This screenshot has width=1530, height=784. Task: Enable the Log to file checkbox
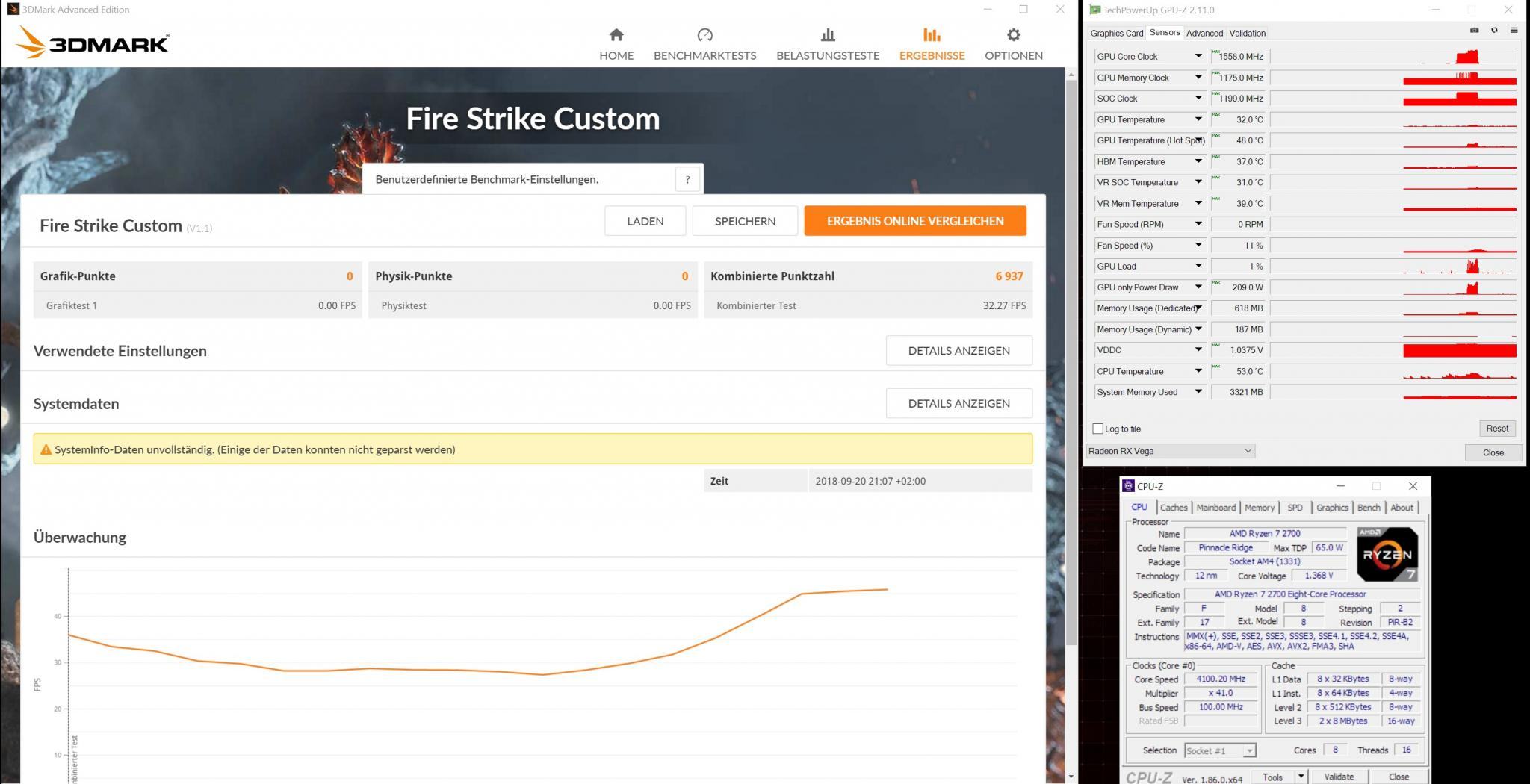(1097, 429)
